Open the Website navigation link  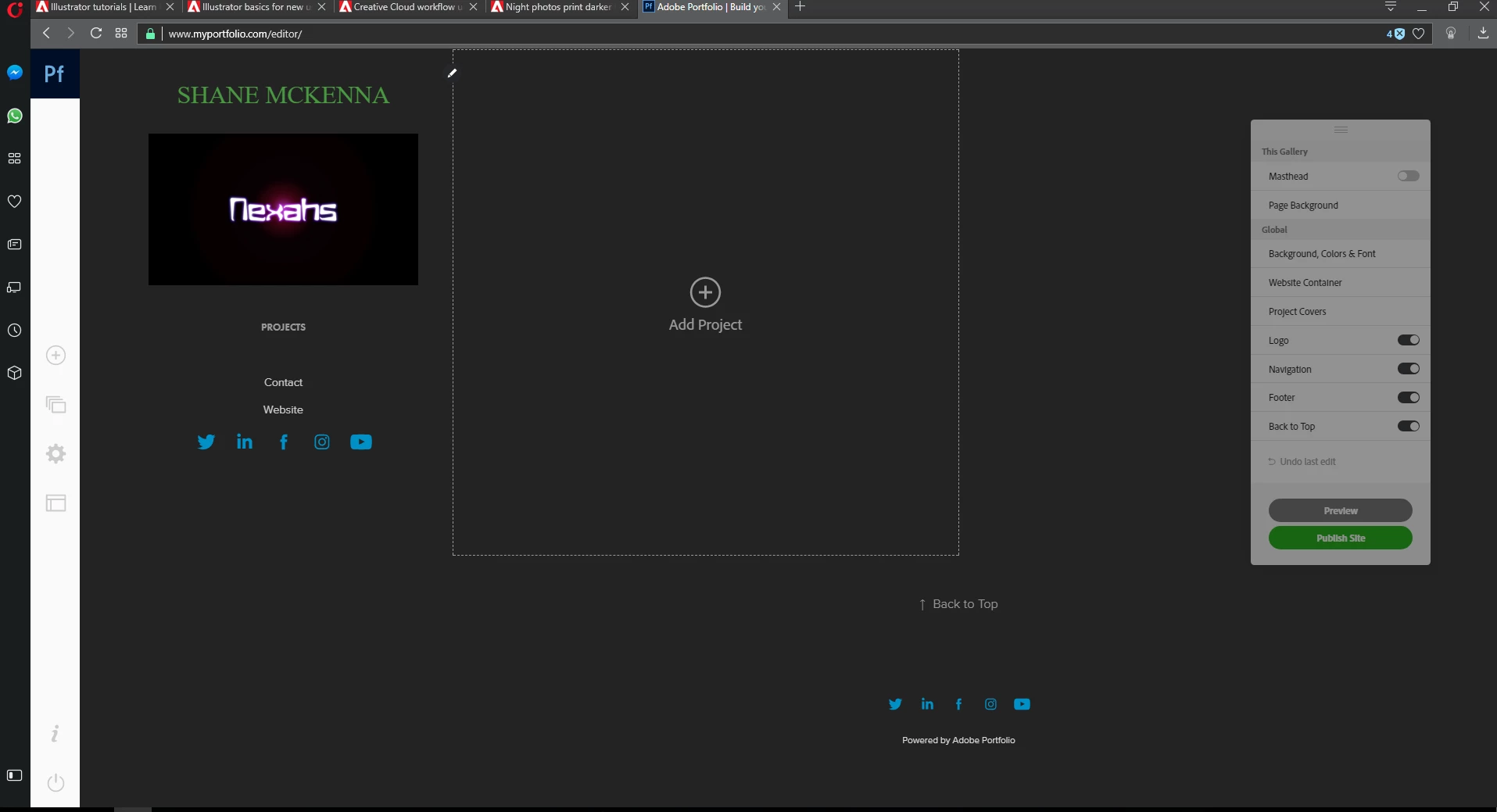(283, 410)
